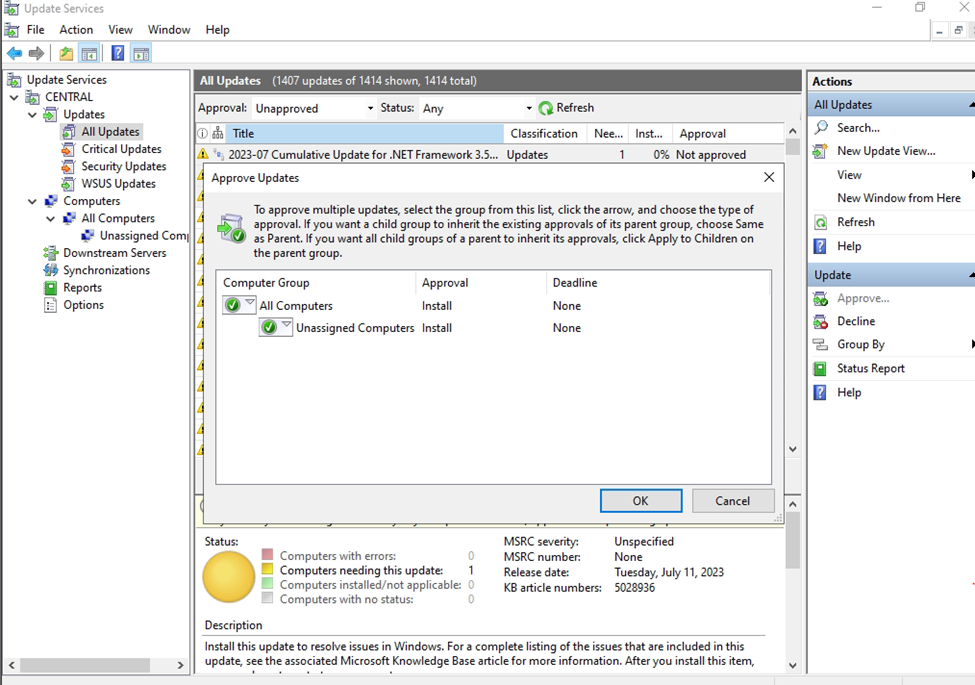Click the green Refresh icon above list
The height and width of the screenshot is (685, 975).
[546, 108]
